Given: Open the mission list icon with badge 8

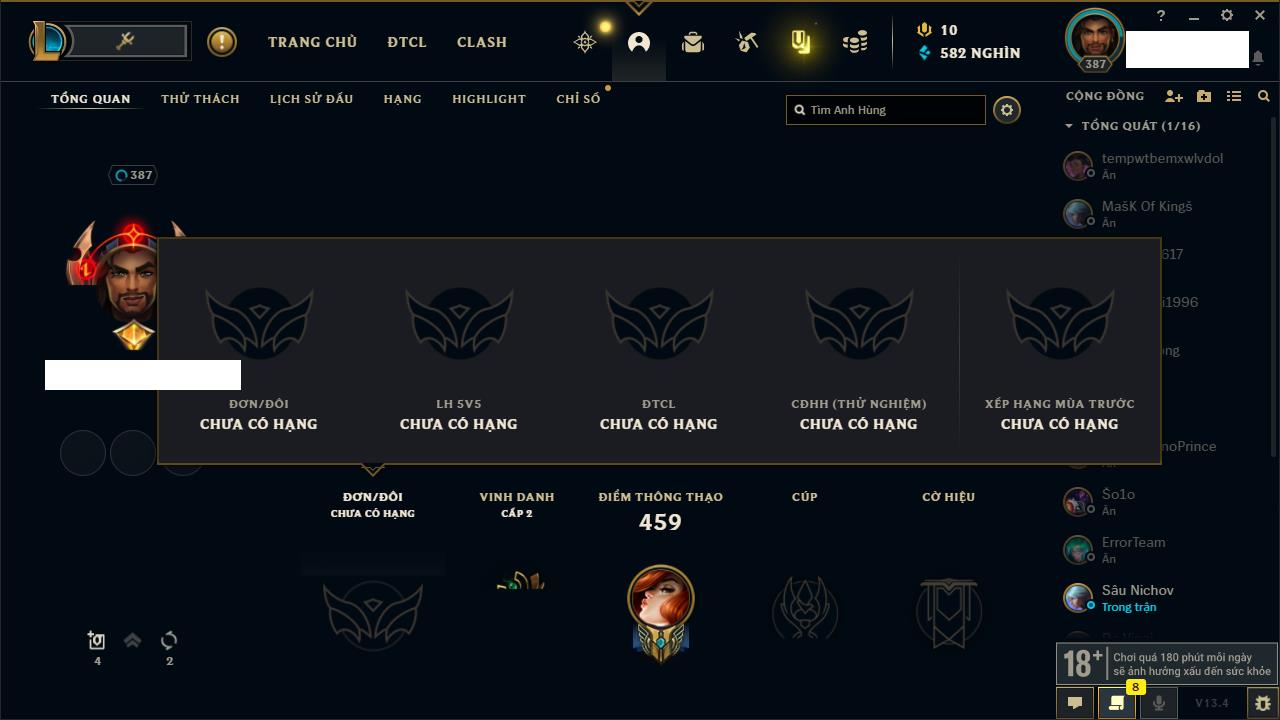Looking at the screenshot, I should tap(1117, 703).
